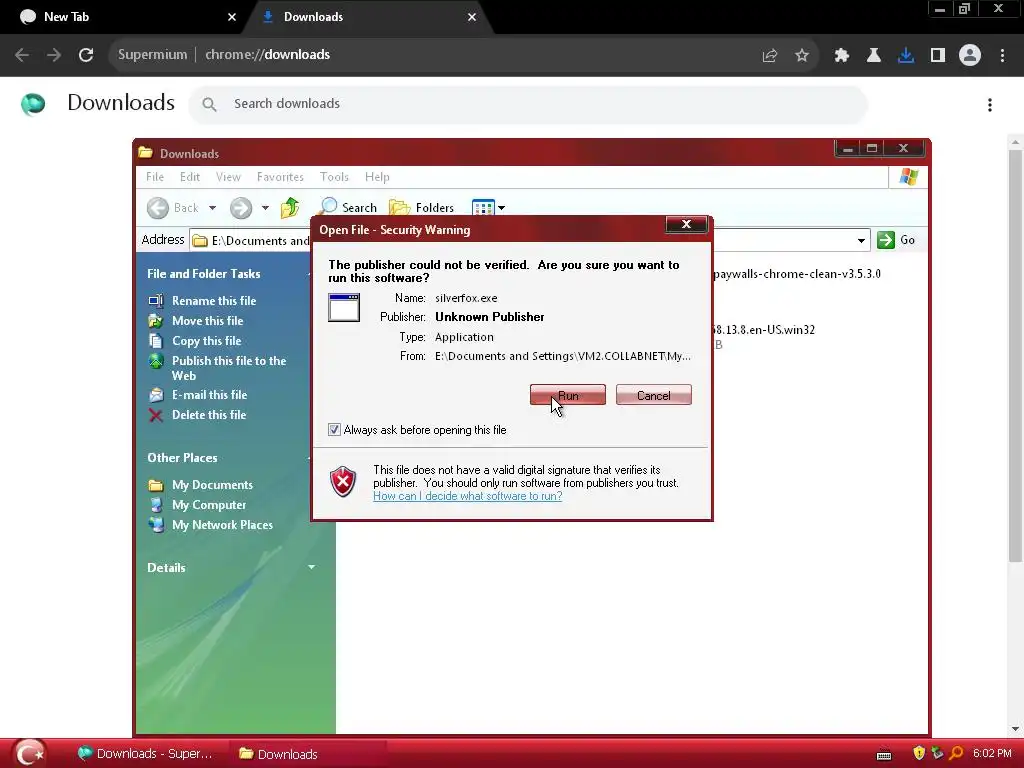Screen dimensions: 1024x768
Task: Close the Security Warning dialog with X
Action: click(x=686, y=224)
